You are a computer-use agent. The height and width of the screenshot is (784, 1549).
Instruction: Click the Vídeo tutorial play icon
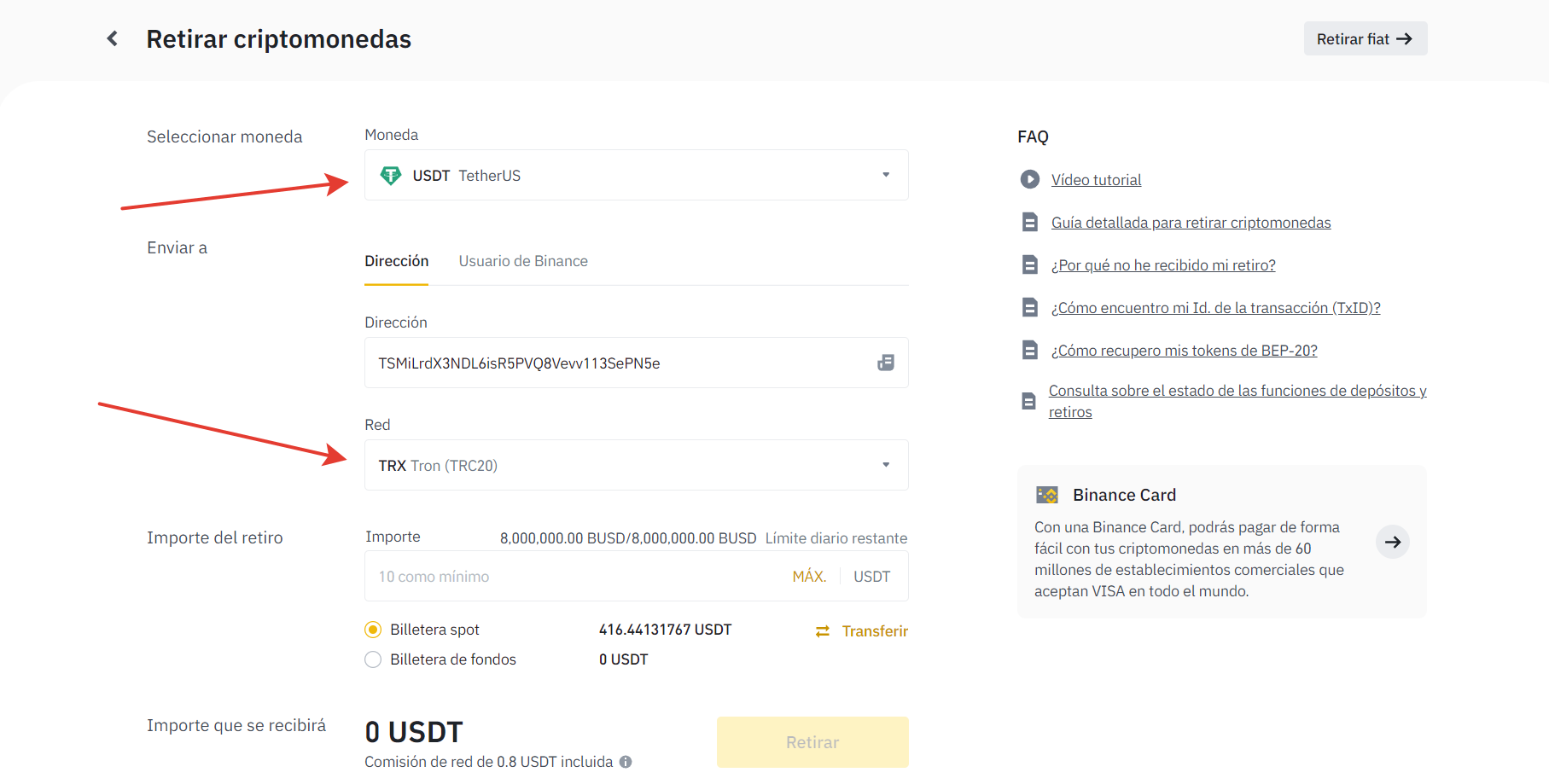(x=1030, y=179)
